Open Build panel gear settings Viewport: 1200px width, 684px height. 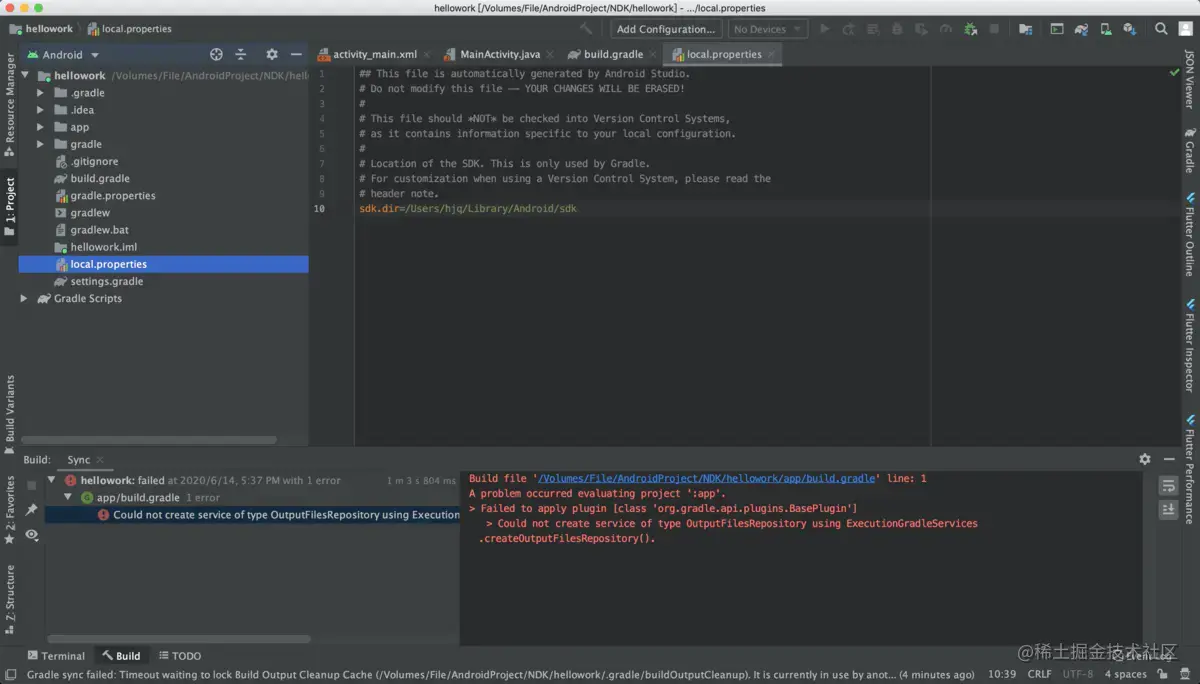[1145, 459]
